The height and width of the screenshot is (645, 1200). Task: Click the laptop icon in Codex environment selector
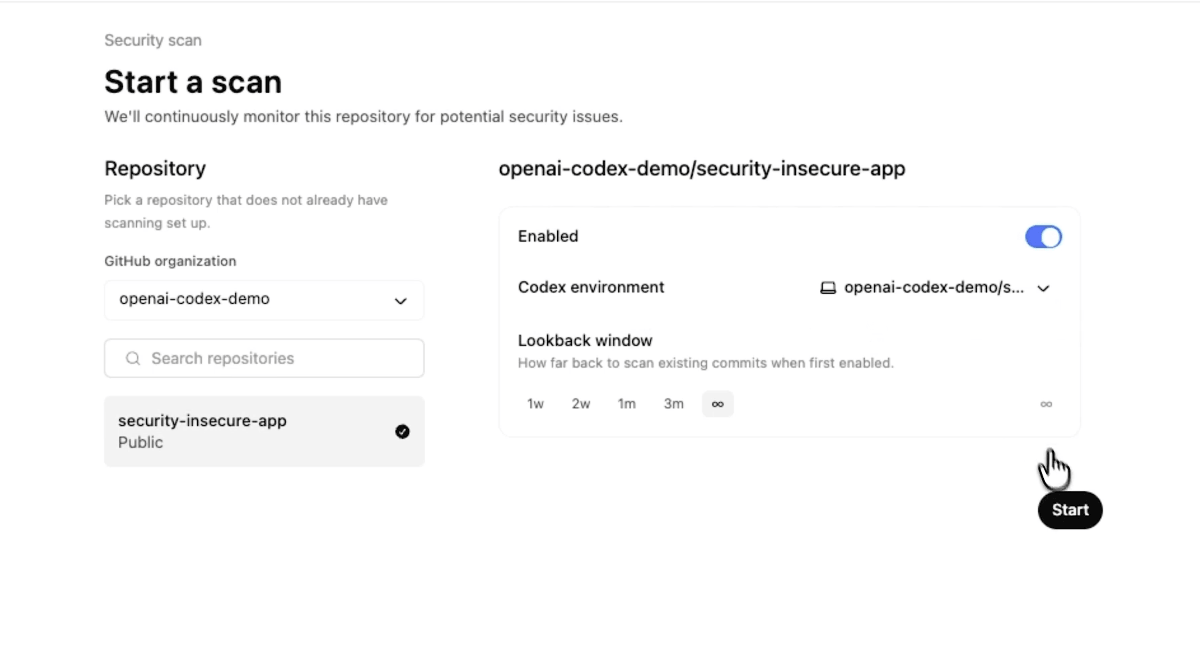point(828,287)
